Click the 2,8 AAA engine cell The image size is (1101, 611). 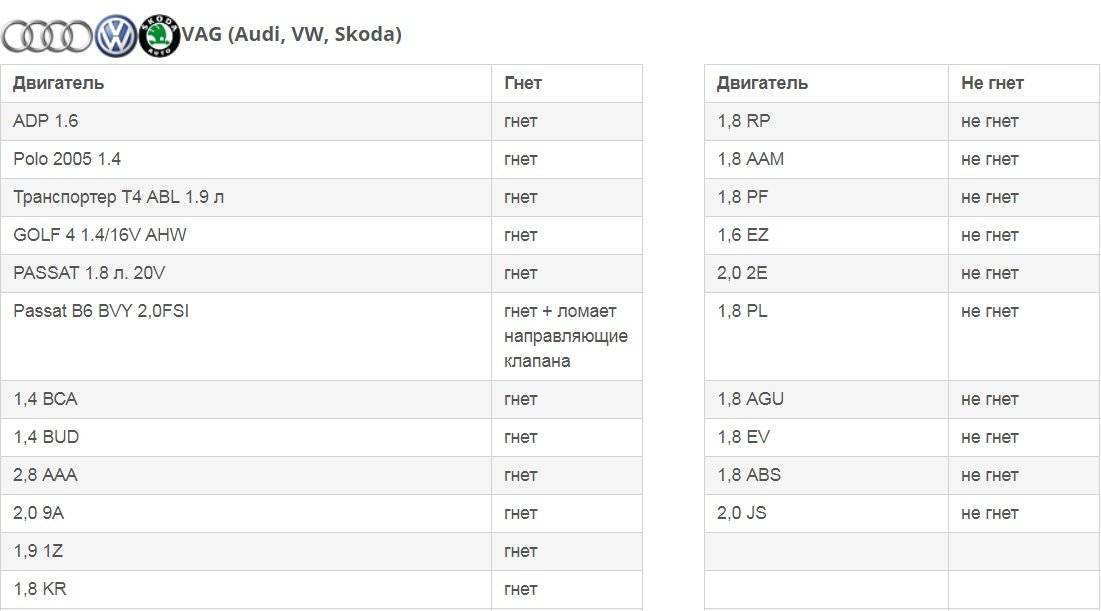pyautogui.click(x=246, y=475)
